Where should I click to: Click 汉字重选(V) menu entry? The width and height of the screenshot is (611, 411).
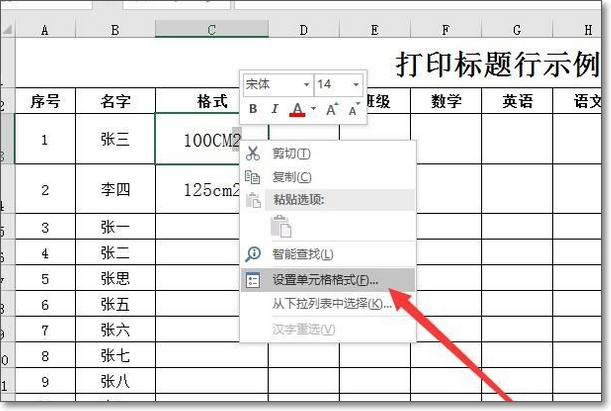[x=304, y=330]
